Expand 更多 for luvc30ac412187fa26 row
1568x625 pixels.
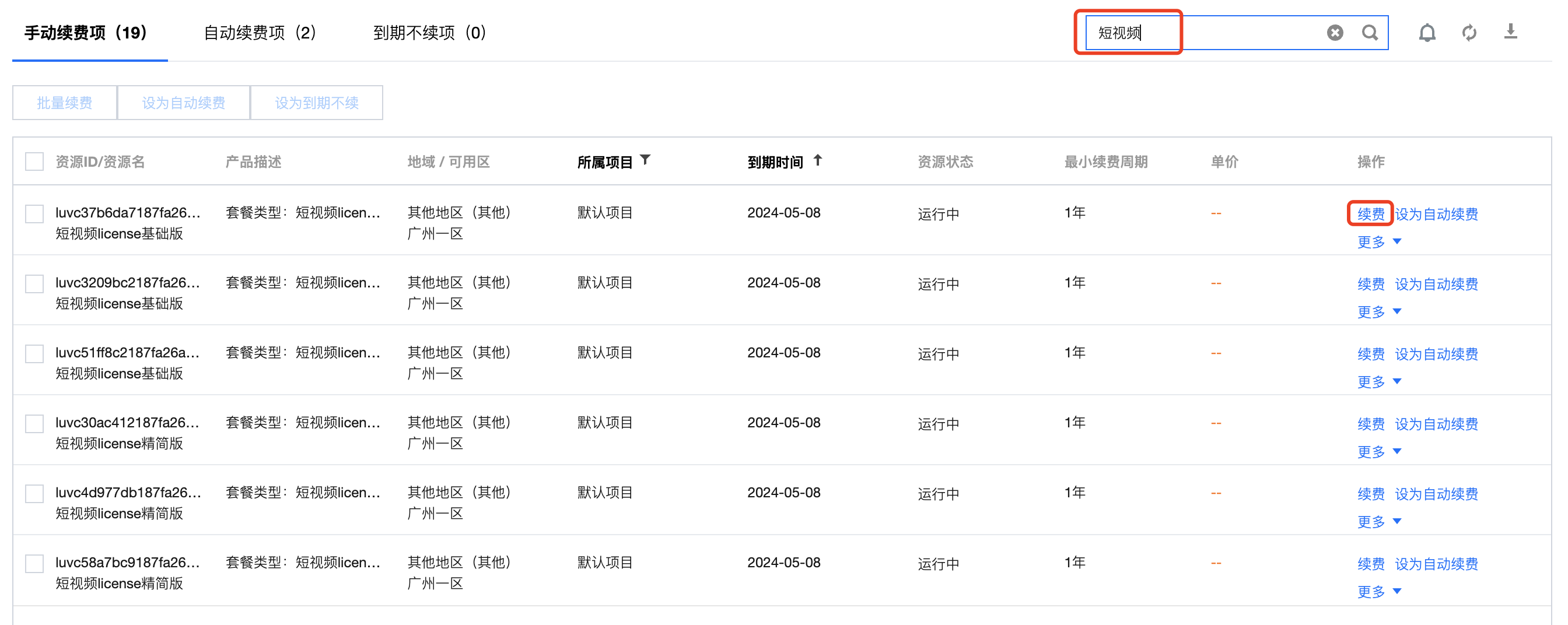1380,452
